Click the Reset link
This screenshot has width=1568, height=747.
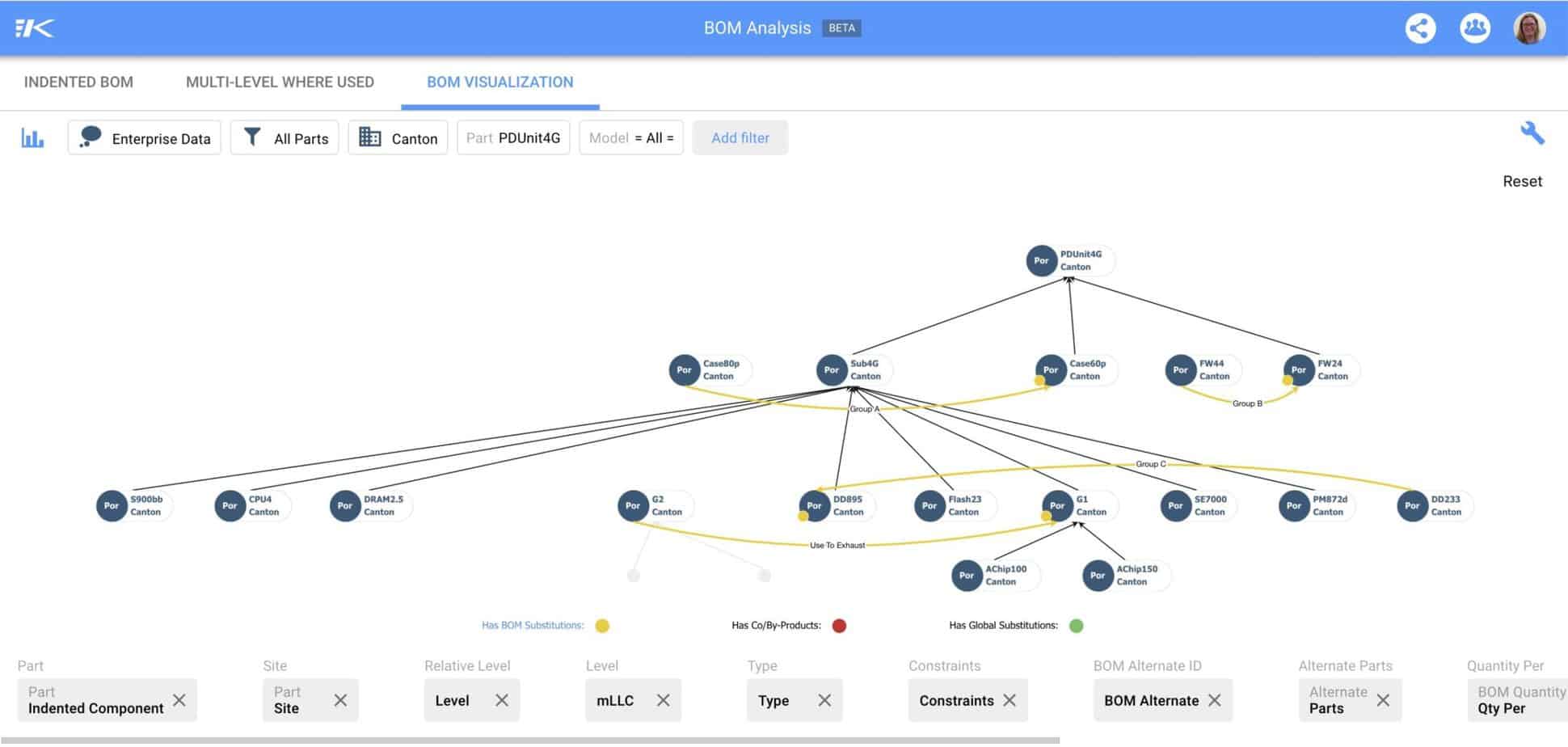point(1522,181)
